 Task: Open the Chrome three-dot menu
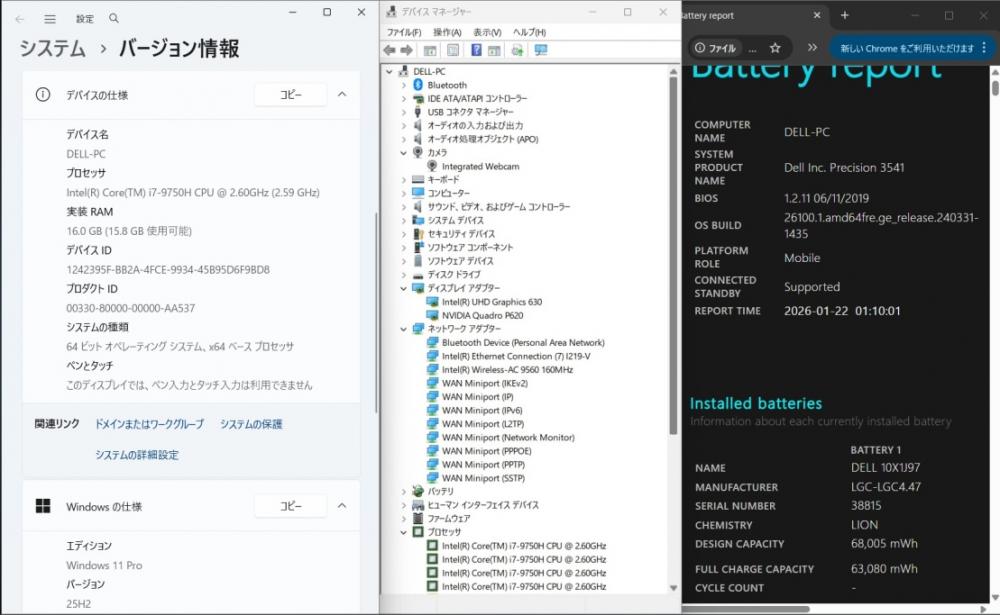pos(984,48)
